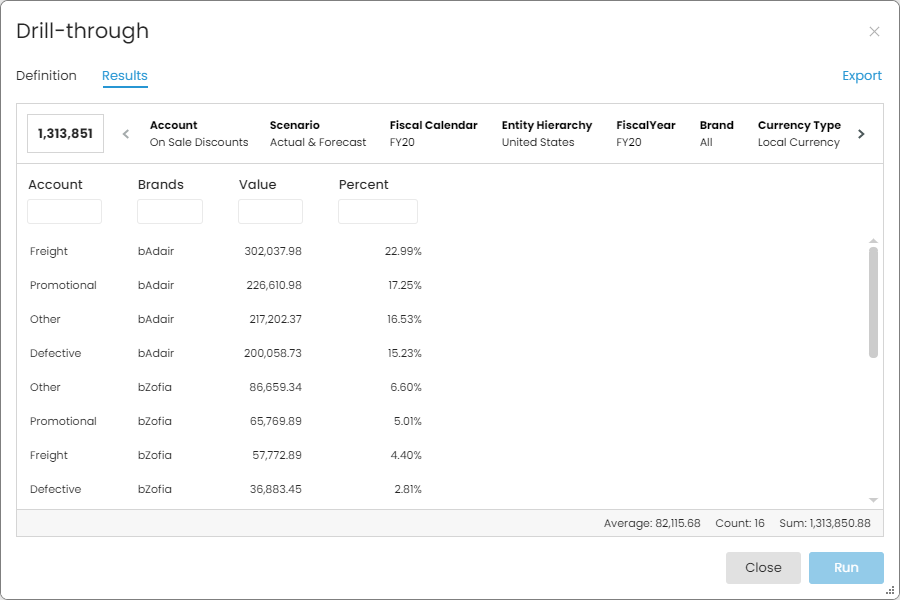Select the Fiscal Calendar FY20 dimension

point(433,134)
